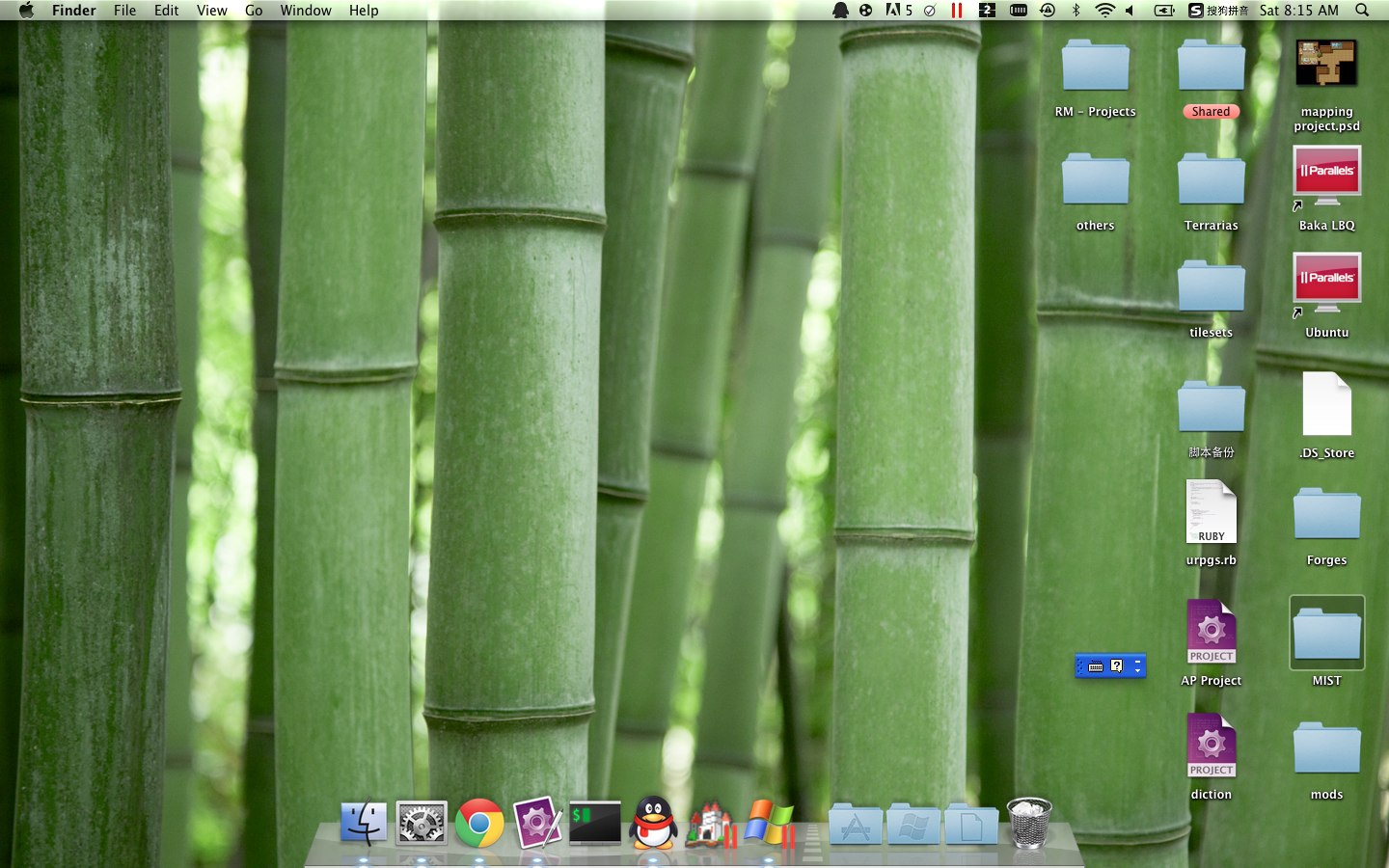This screenshot has height=868, width=1389.
Task: Show the Sat 8:15 AM clock menu
Action: [x=1298, y=10]
